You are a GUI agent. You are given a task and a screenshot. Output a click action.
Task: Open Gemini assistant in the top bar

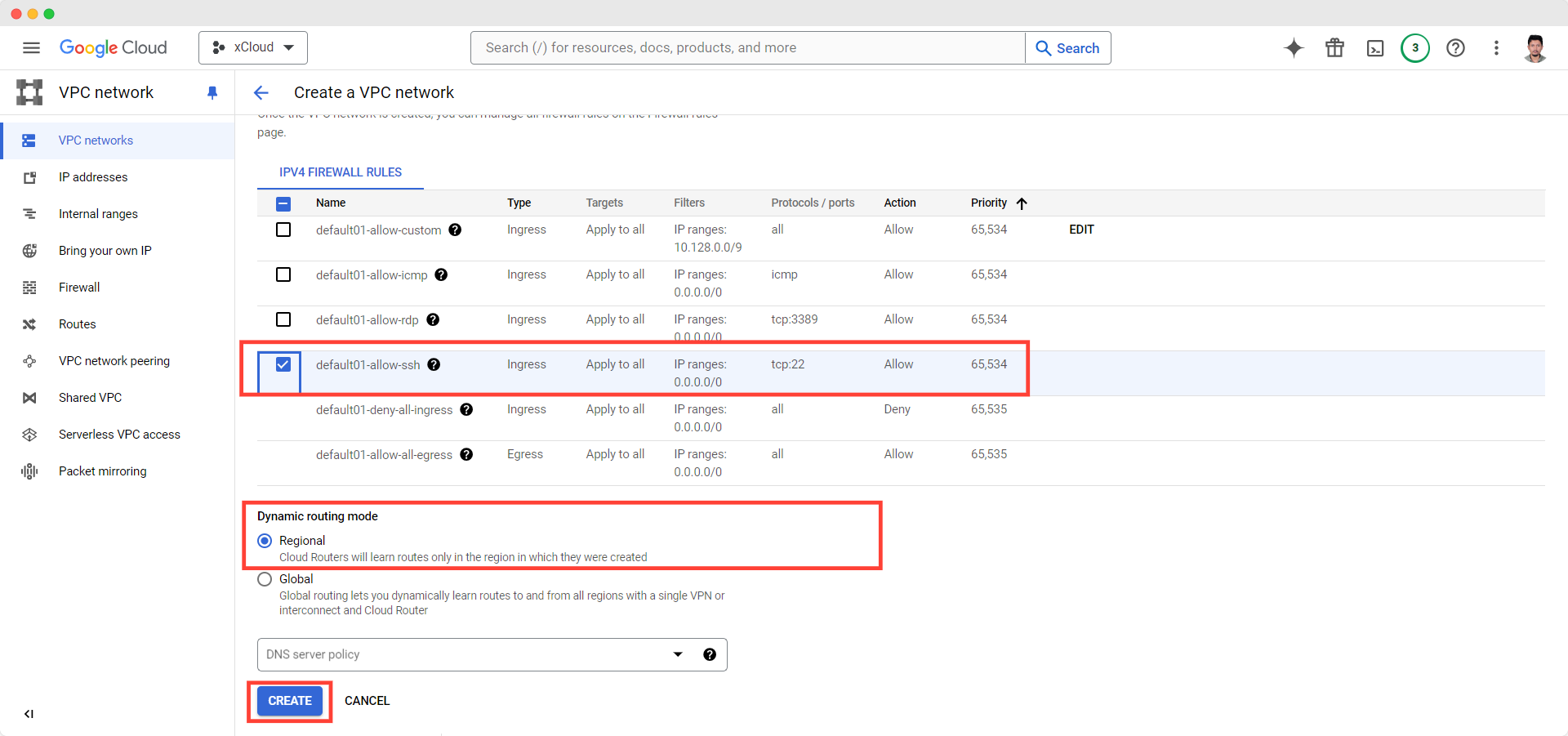[1293, 47]
